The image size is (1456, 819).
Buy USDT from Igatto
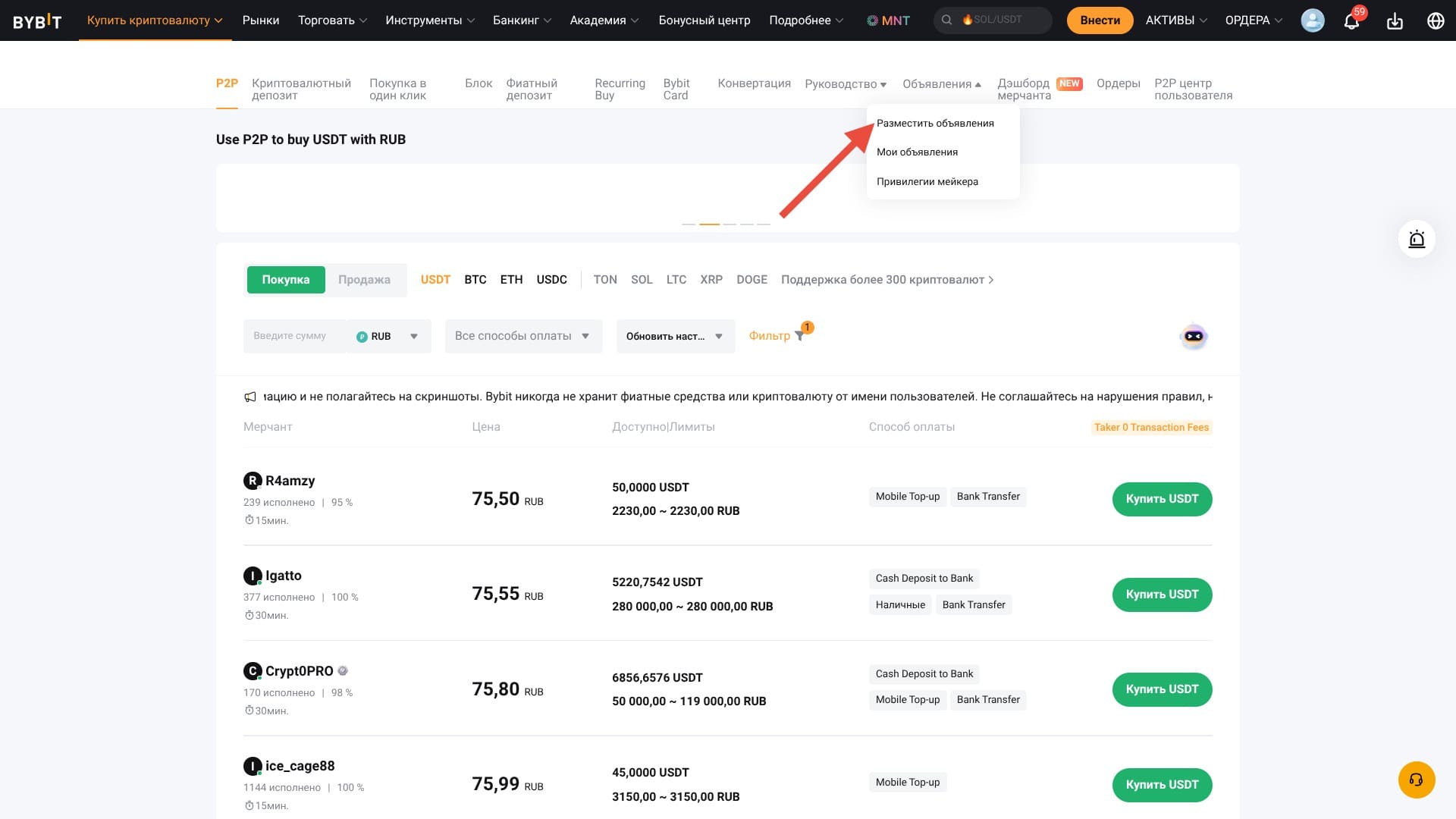(x=1162, y=595)
